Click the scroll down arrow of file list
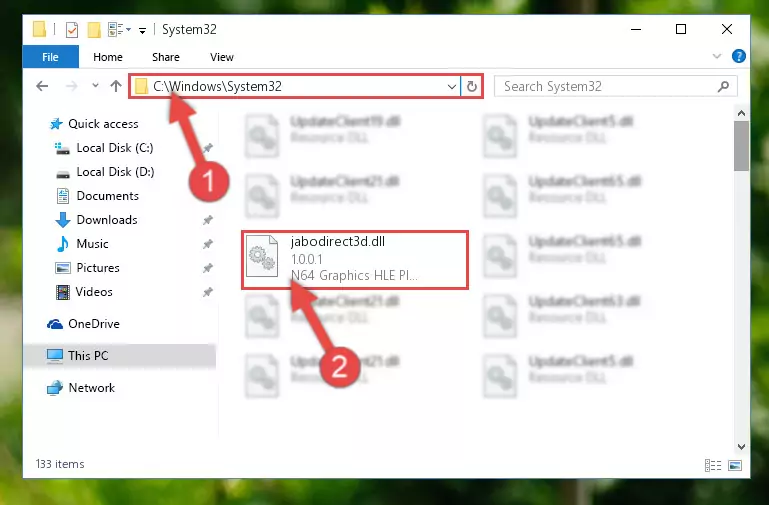769x505 pixels. 742,447
